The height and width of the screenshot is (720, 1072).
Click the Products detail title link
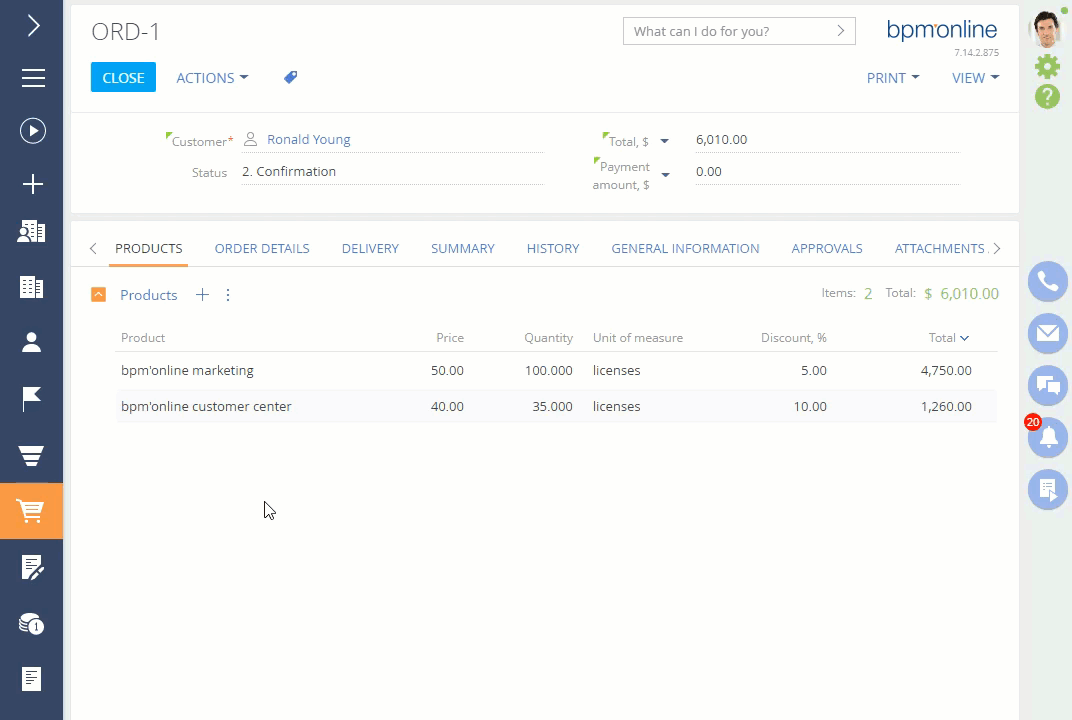click(x=148, y=295)
